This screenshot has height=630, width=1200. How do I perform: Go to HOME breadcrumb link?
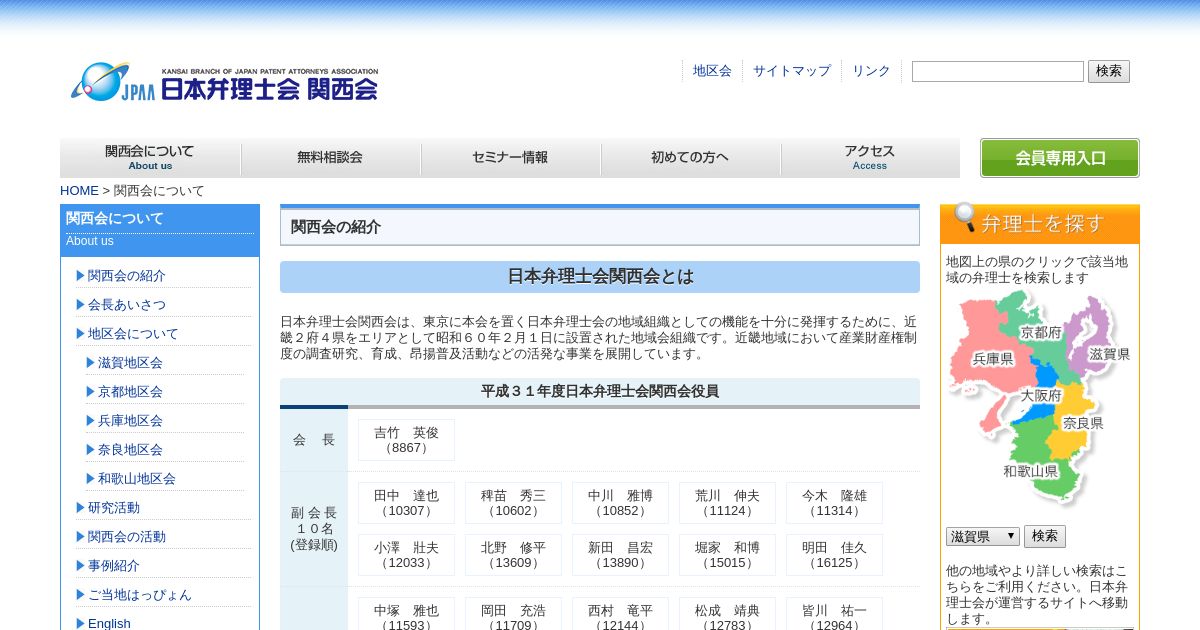79,190
